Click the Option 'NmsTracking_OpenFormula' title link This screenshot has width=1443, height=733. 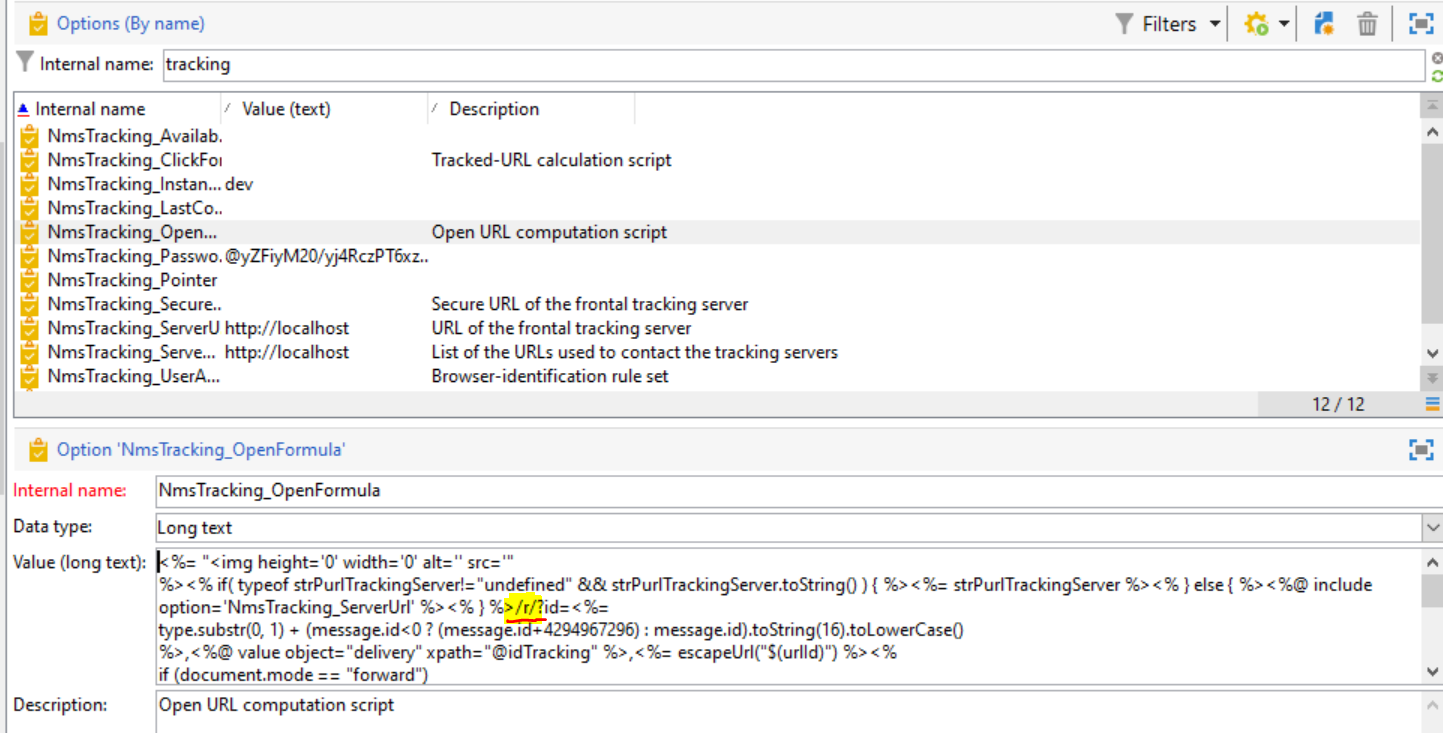point(199,449)
